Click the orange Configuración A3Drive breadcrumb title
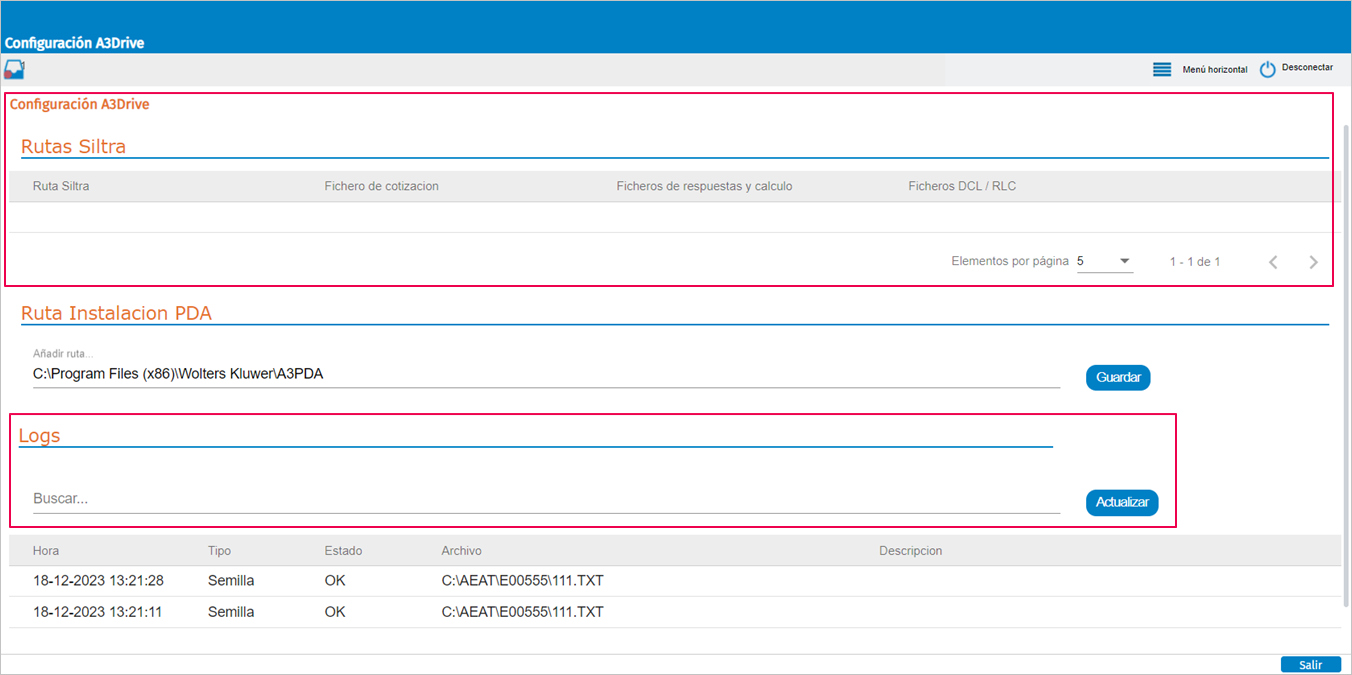Viewport: 1352px width, 675px height. point(80,104)
